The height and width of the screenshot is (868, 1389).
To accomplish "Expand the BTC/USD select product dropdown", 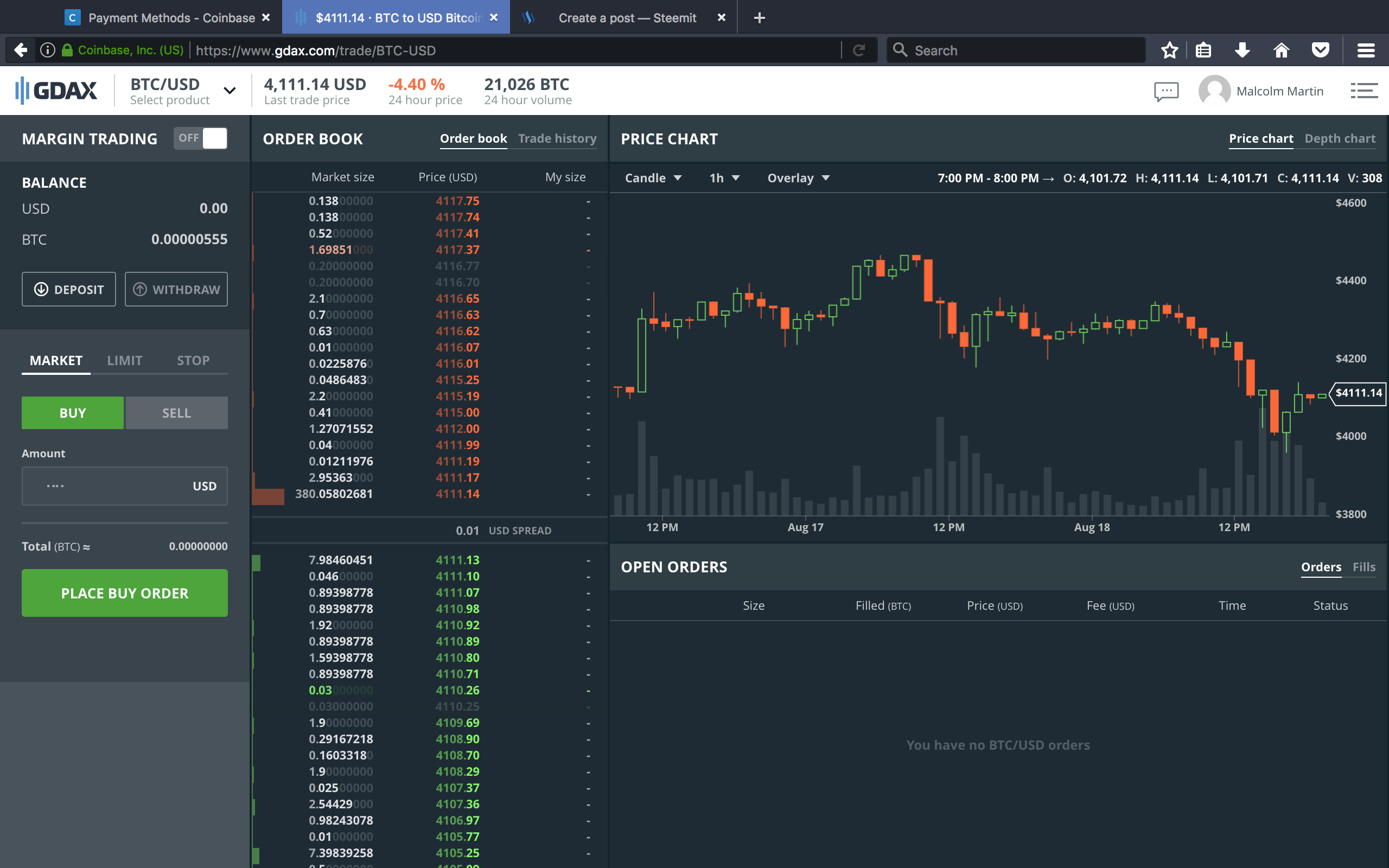I will click(x=229, y=91).
